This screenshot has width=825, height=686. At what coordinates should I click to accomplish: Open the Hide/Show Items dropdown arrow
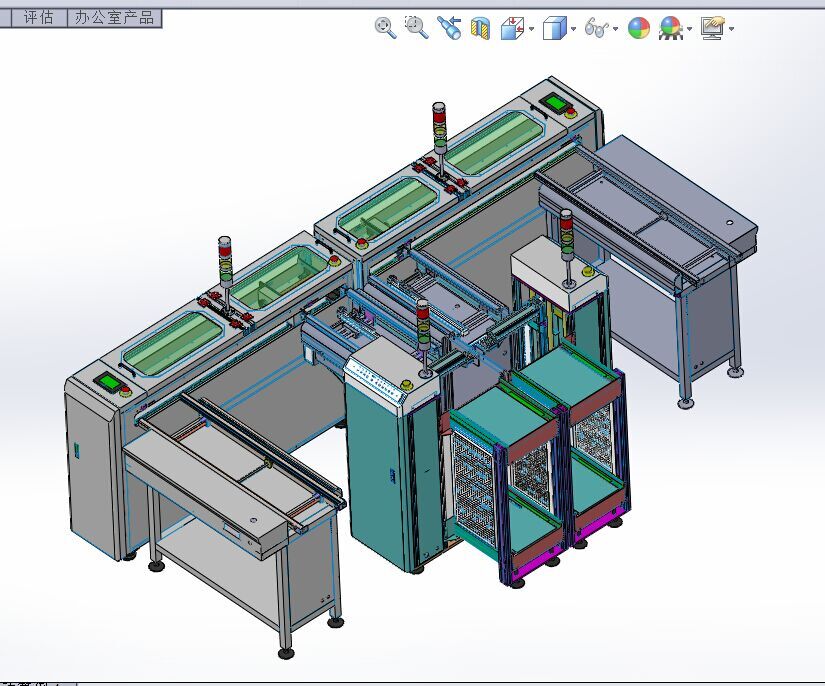coord(616,29)
